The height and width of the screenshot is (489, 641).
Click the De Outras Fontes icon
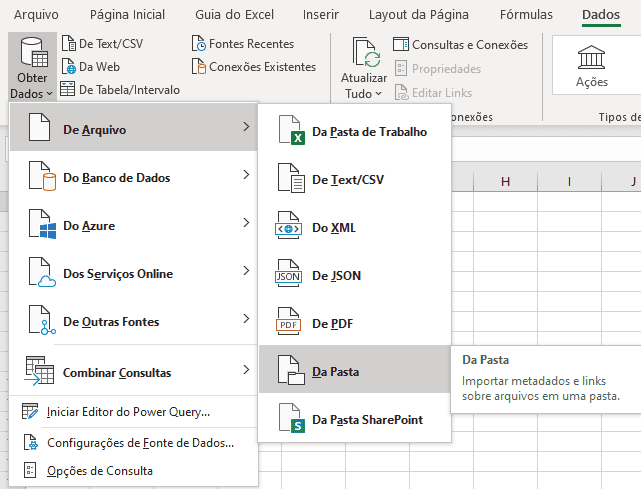pos(43,320)
